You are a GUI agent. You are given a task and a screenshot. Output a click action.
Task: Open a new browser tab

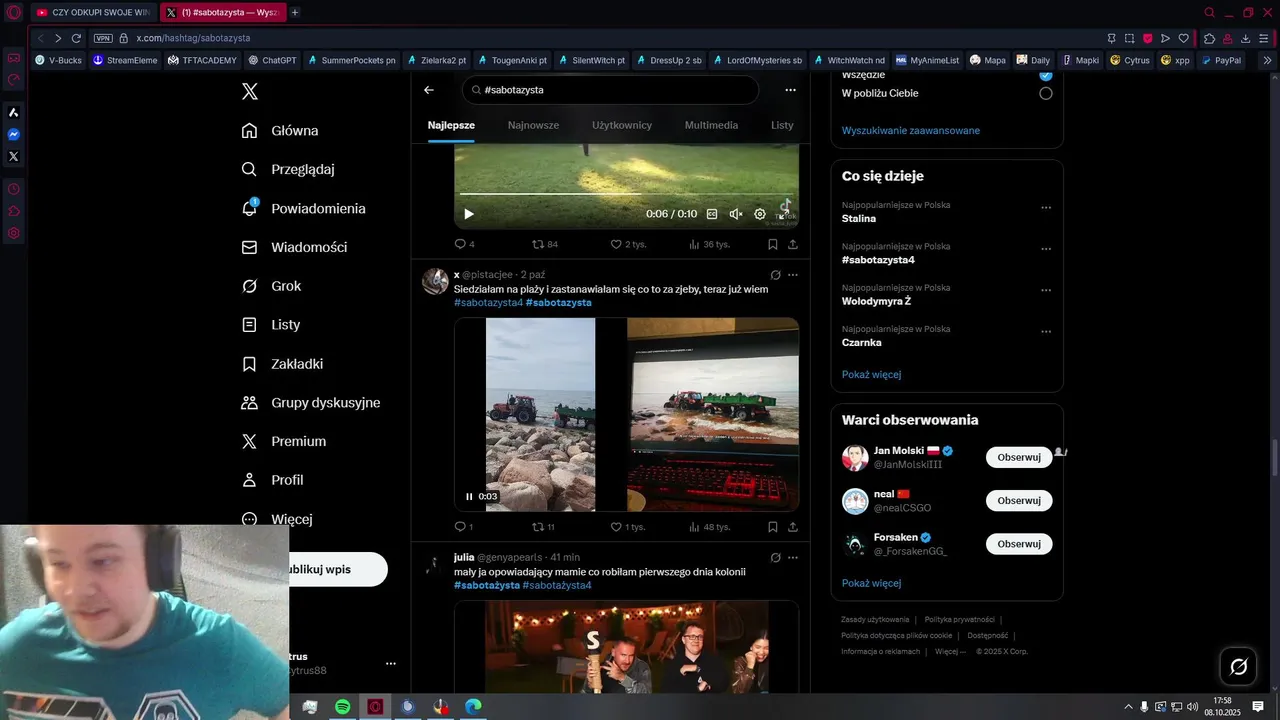[295, 12]
